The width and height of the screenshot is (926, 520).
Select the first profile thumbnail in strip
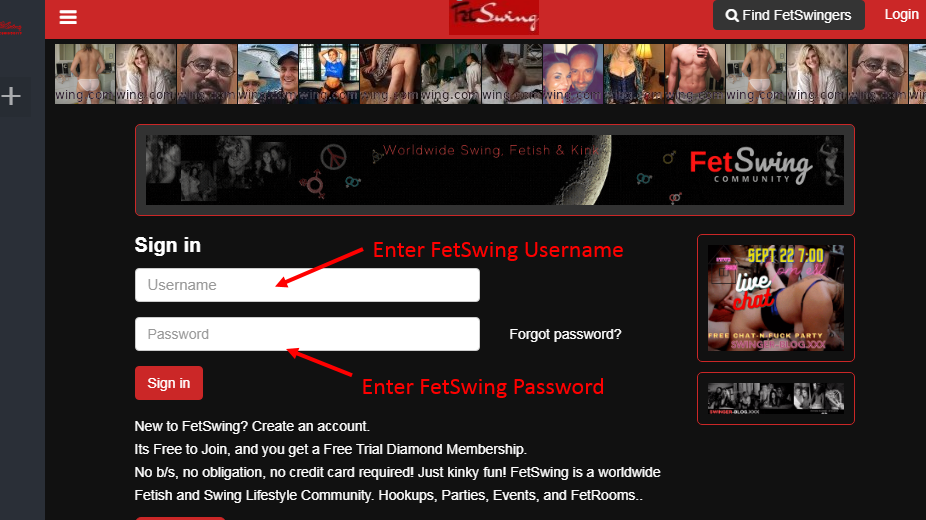tap(85, 74)
